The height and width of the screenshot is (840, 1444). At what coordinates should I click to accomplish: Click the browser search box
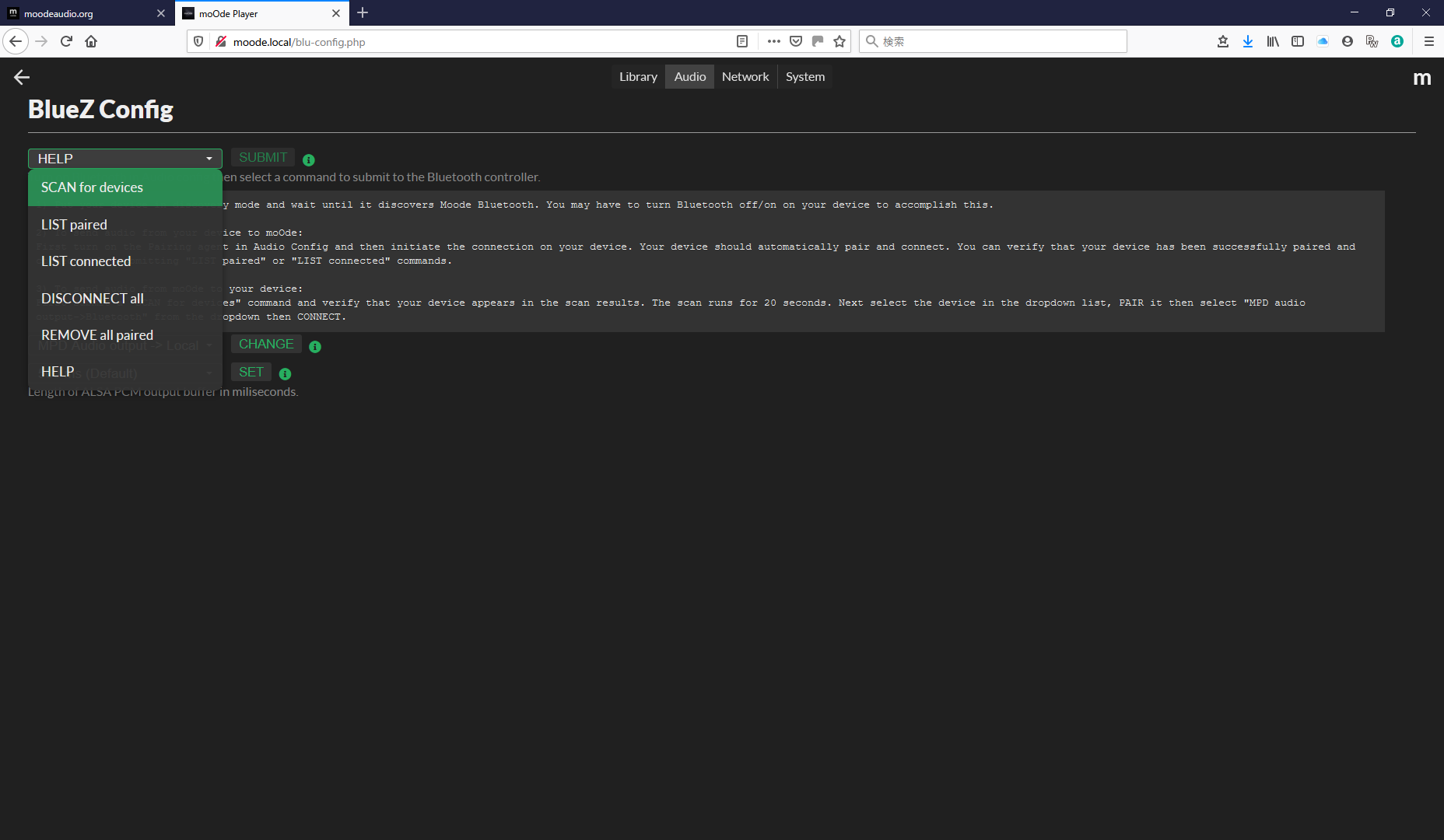coord(993,41)
